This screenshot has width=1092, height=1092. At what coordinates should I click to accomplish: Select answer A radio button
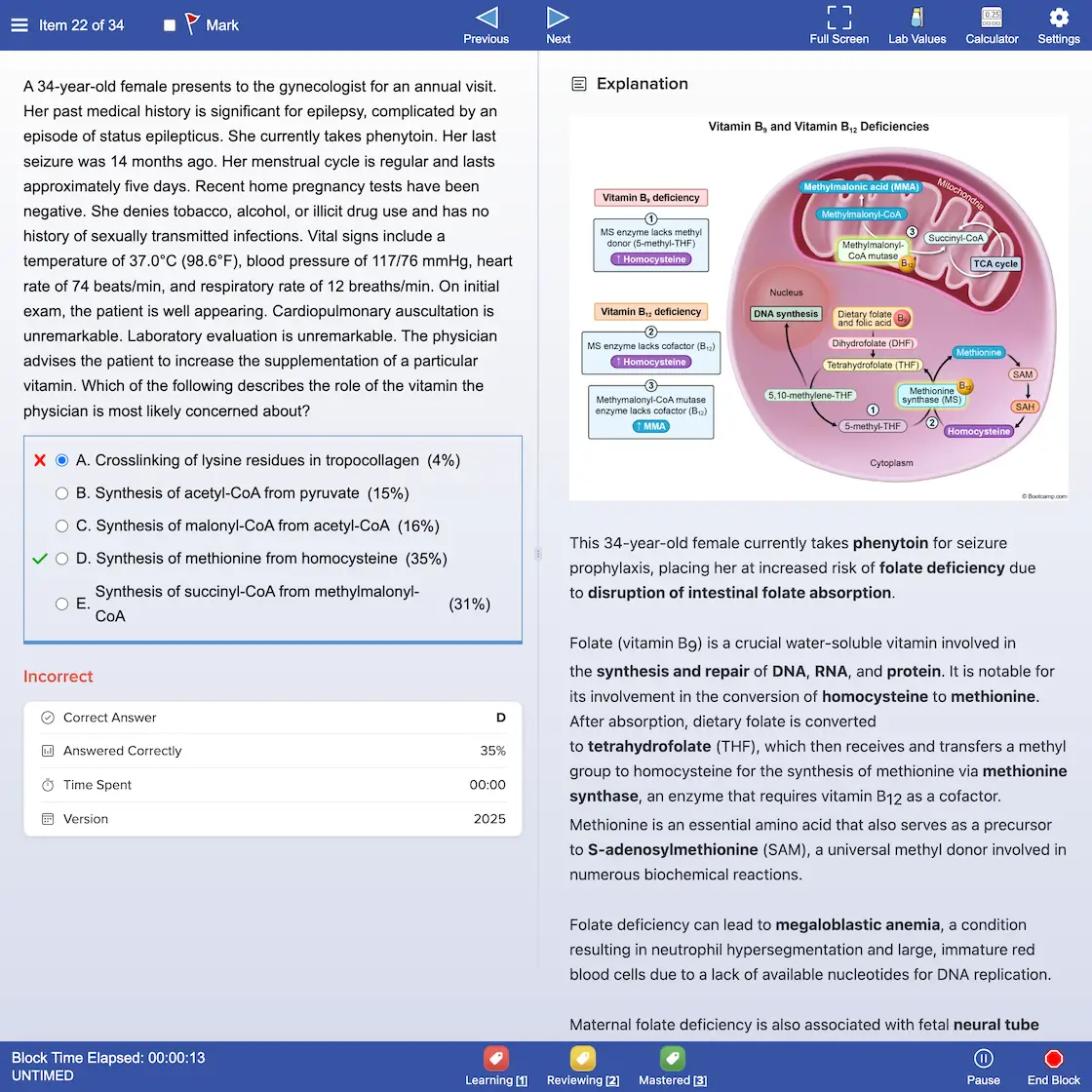pos(62,460)
